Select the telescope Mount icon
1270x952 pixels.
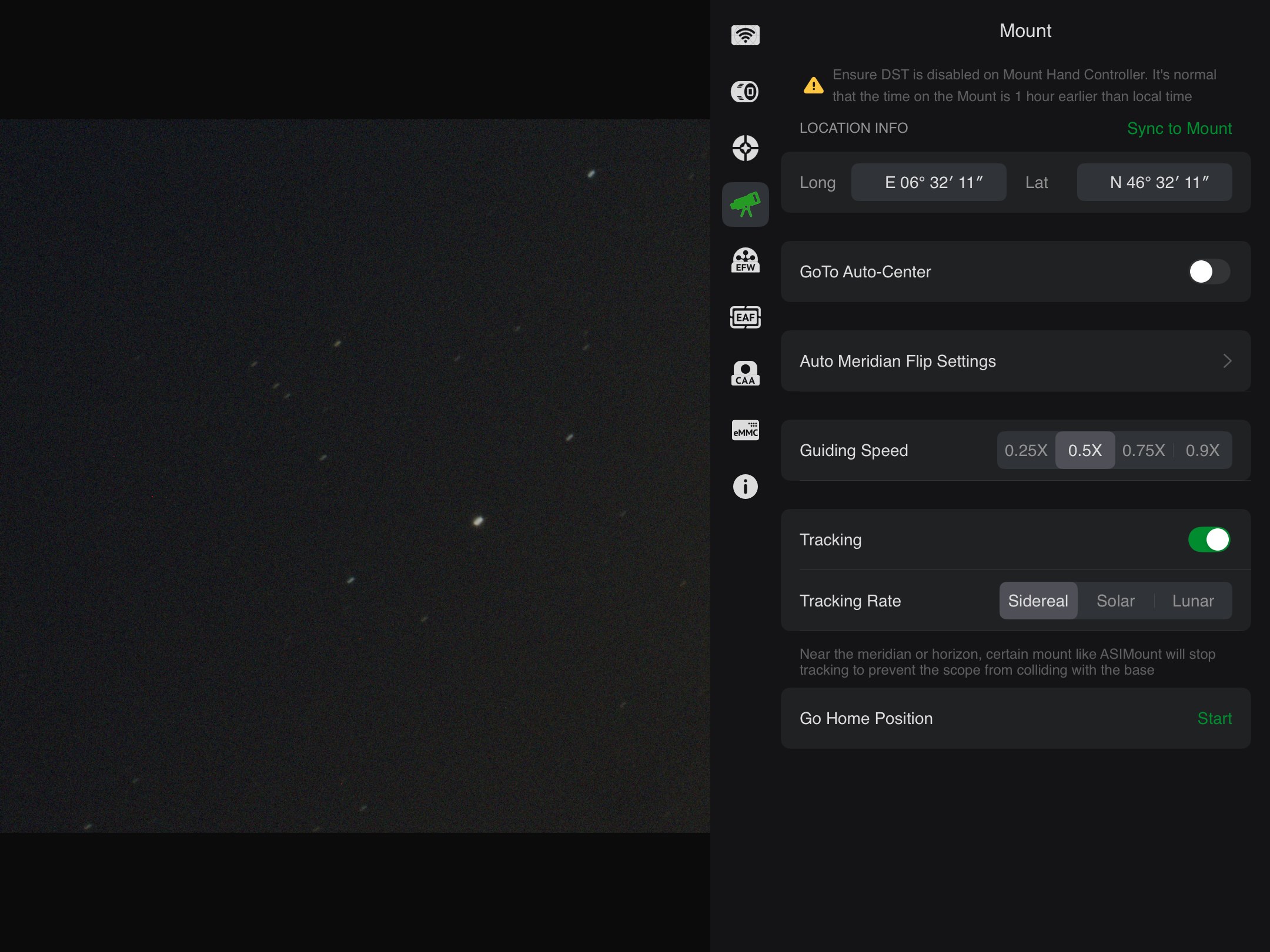tap(745, 205)
